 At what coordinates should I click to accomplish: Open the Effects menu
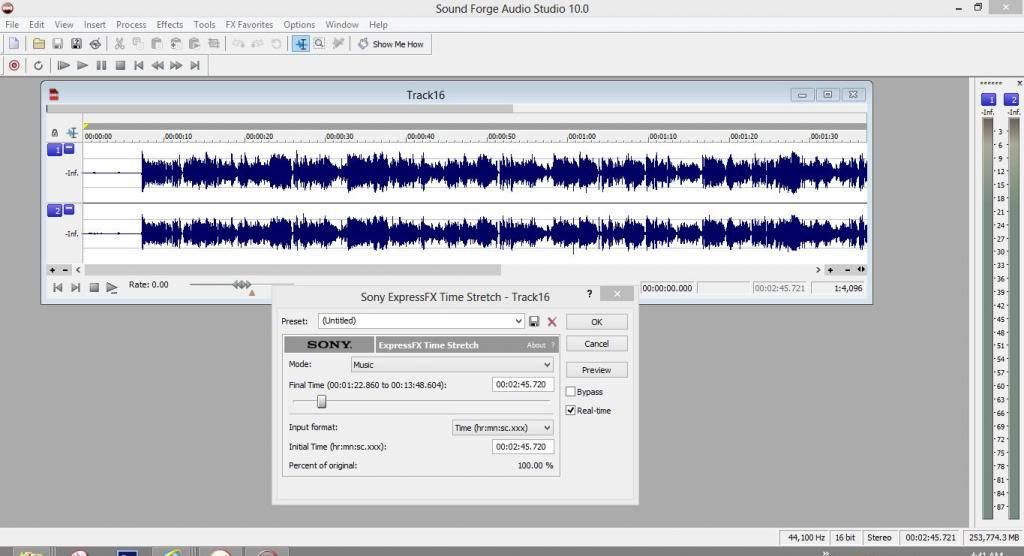click(x=169, y=24)
